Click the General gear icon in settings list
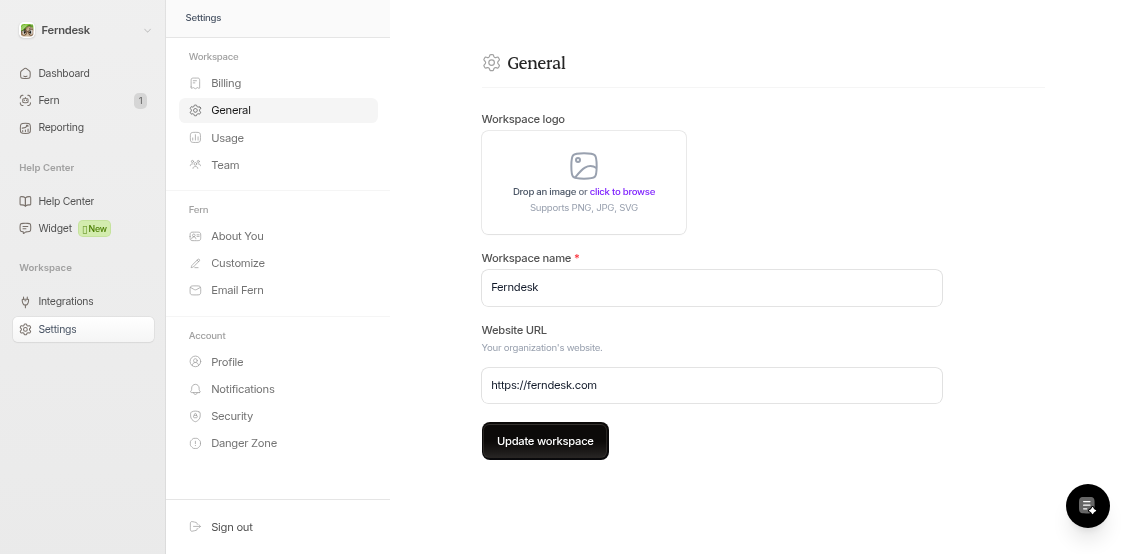This screenshot has height=554, width=1136. pos(195,110)
